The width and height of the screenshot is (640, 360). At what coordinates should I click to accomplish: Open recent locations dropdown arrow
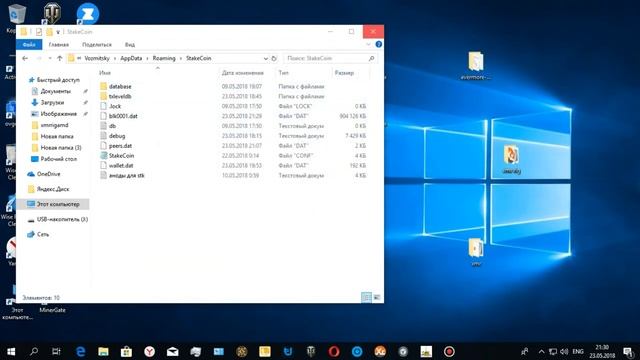pyautogui.click(x=50, y=58)
